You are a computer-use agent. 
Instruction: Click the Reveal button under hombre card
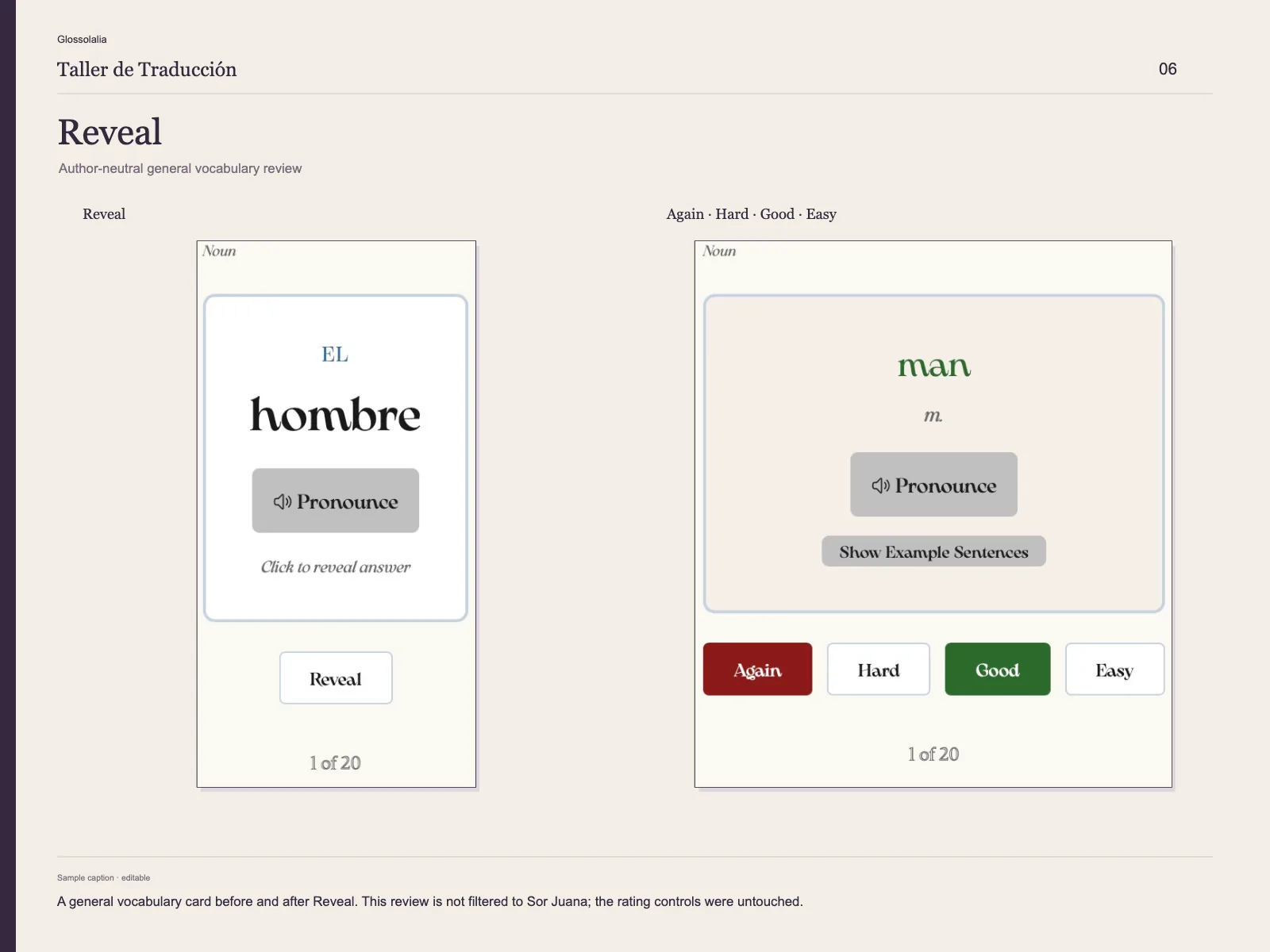[x=336, y=678]
